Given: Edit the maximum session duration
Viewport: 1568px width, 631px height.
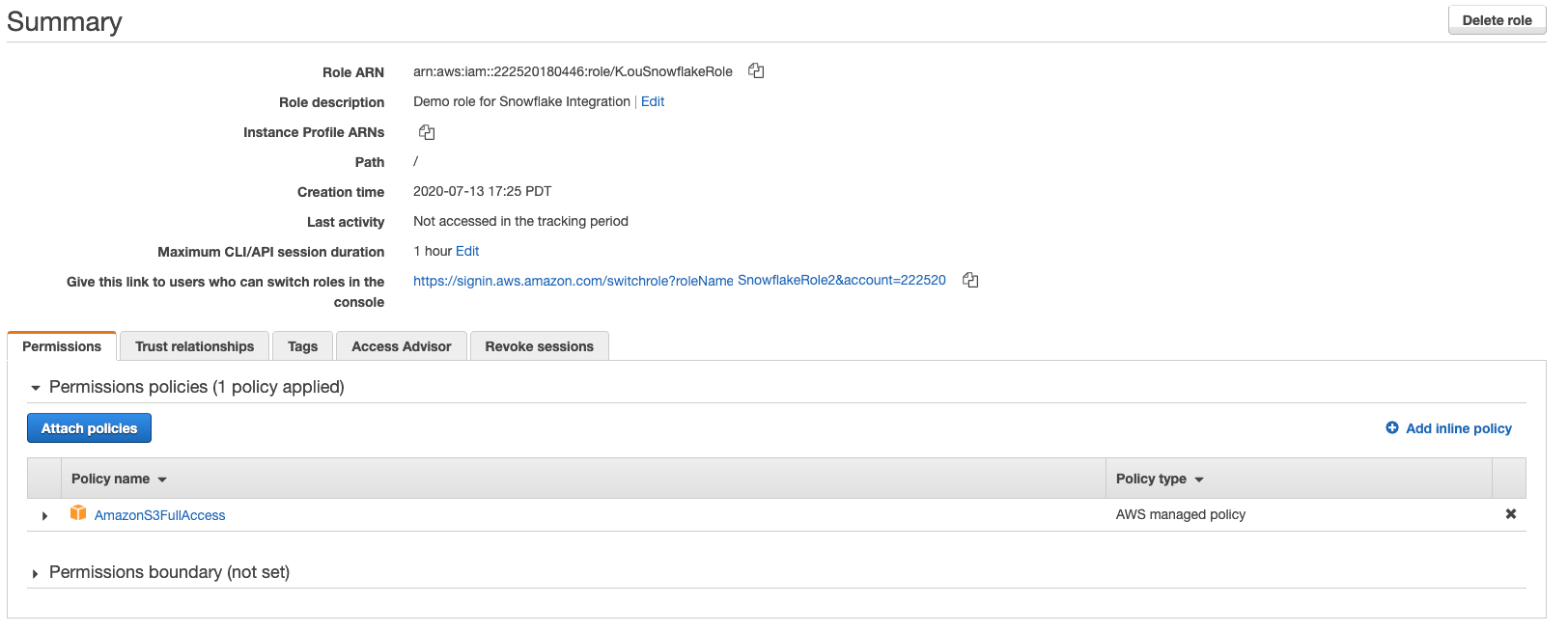Looking at the screenshot, I should point(467,251).
